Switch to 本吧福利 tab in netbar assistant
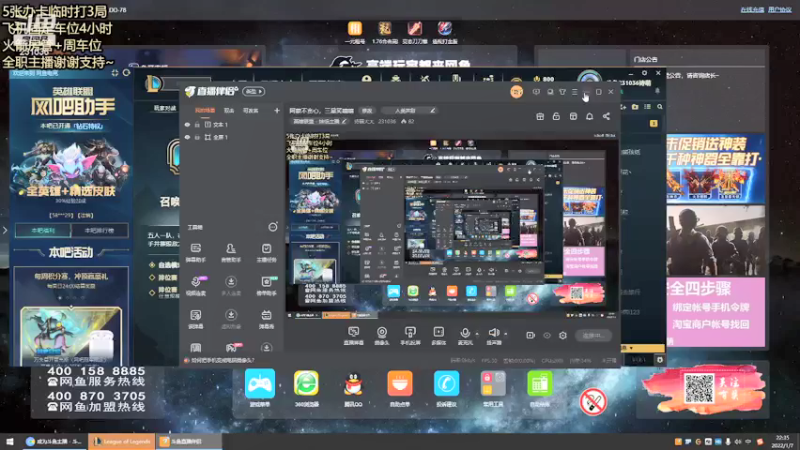The width and height of the screenshot is (800, 450). coord(43,231)
